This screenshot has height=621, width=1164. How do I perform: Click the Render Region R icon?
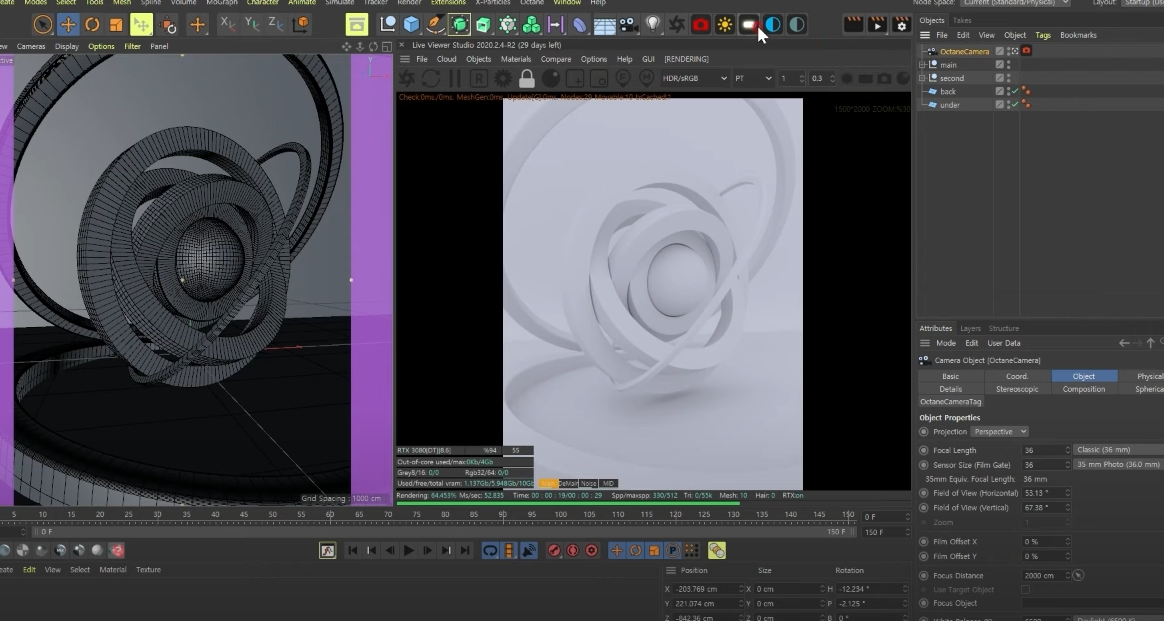pos(479,78)
